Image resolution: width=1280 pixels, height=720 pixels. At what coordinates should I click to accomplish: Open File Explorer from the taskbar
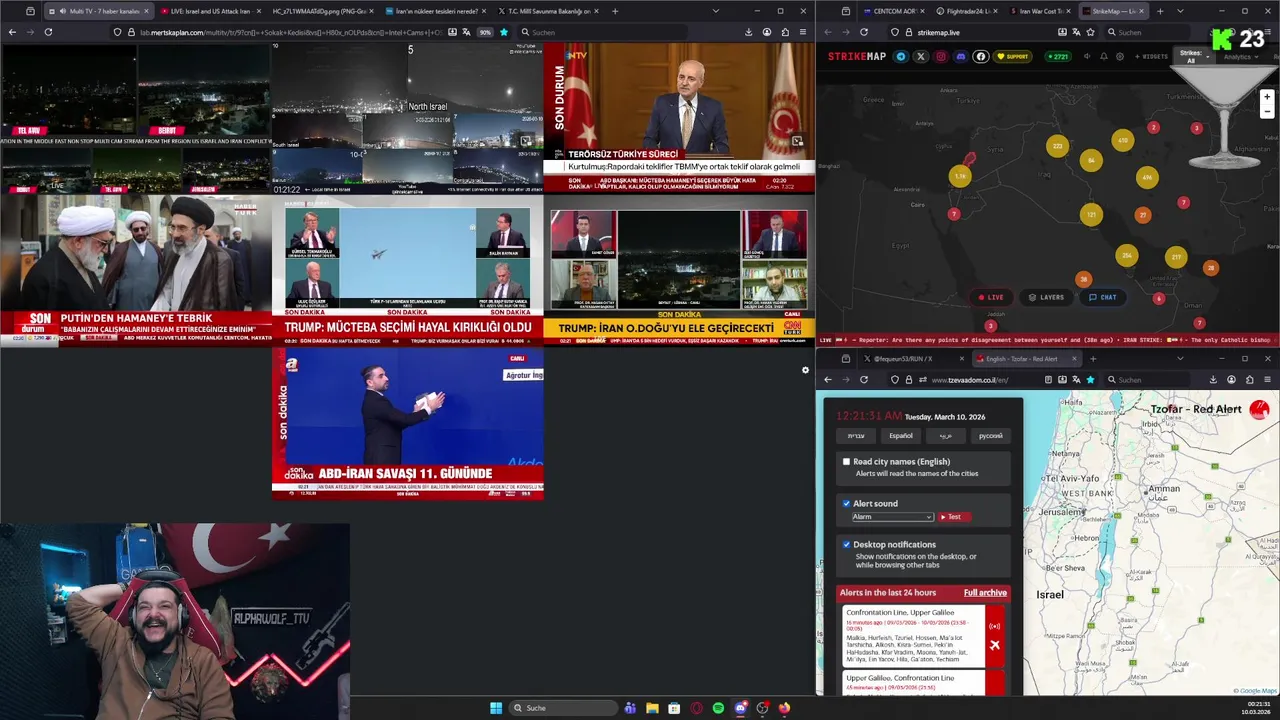pos(652,708)
